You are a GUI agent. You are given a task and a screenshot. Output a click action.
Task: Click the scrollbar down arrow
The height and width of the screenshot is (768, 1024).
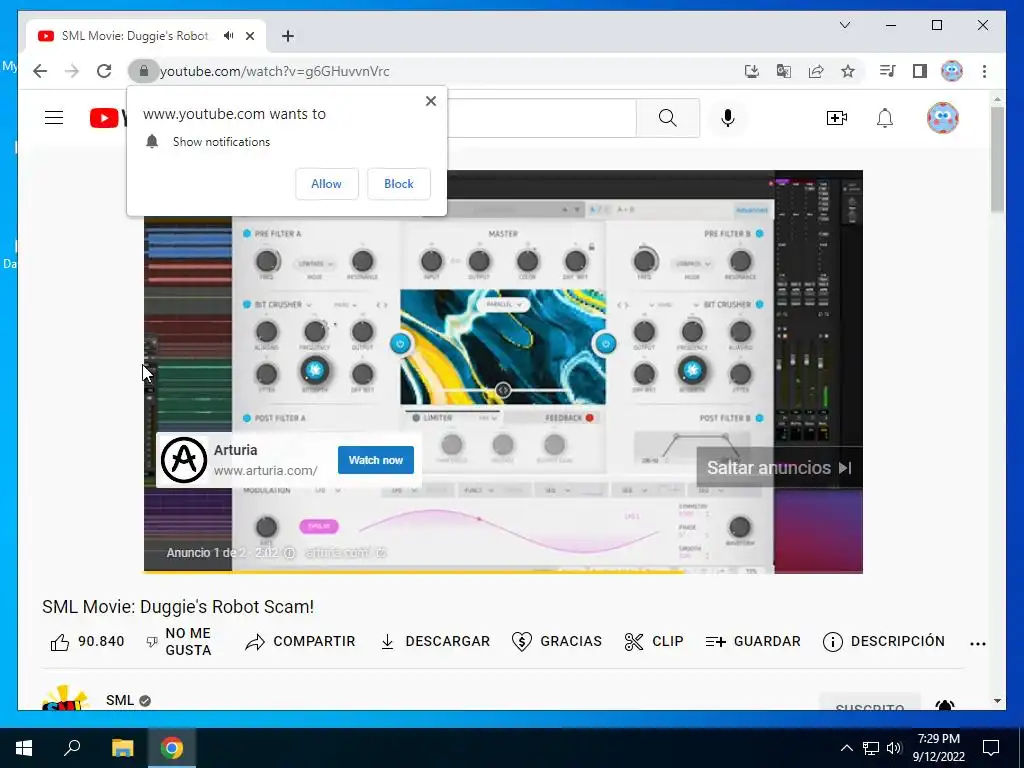pyautogui.click(x=997, y=701)
